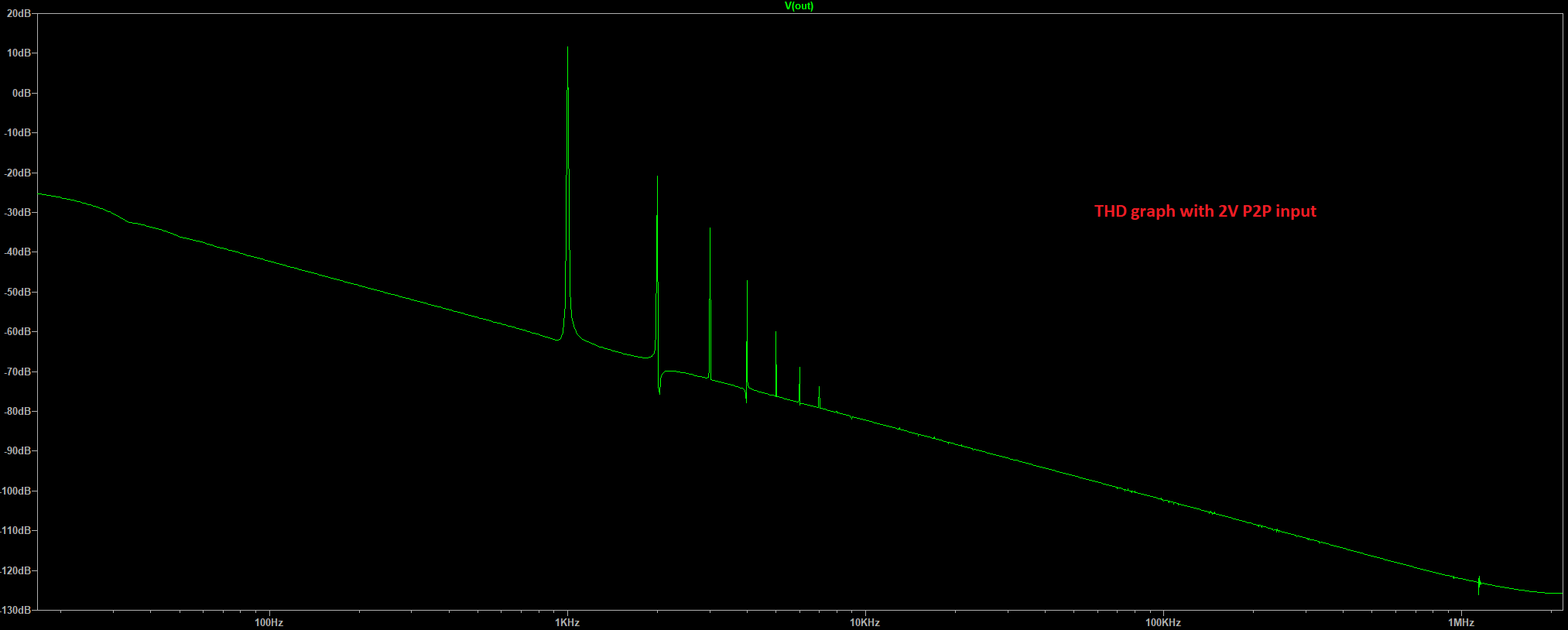Click the 100Hz horizontal axis label
Screen dimensions: 1568x630
(269, 622)
